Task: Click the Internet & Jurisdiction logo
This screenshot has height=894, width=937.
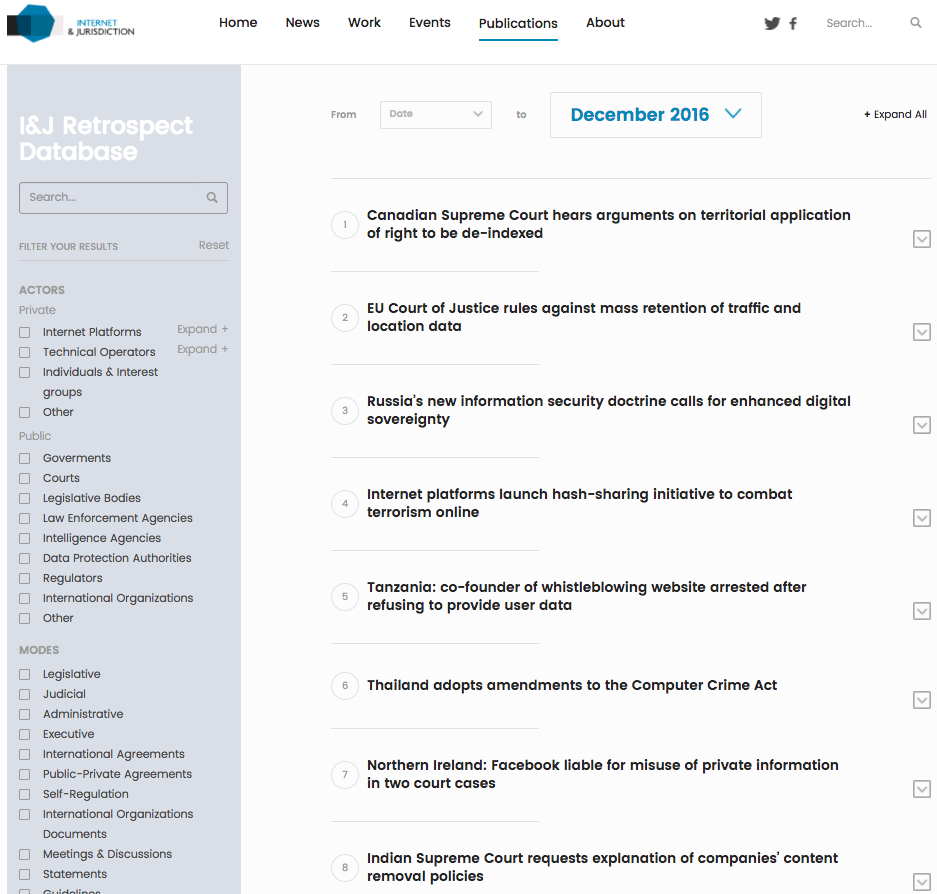Action: click(71, 24)
